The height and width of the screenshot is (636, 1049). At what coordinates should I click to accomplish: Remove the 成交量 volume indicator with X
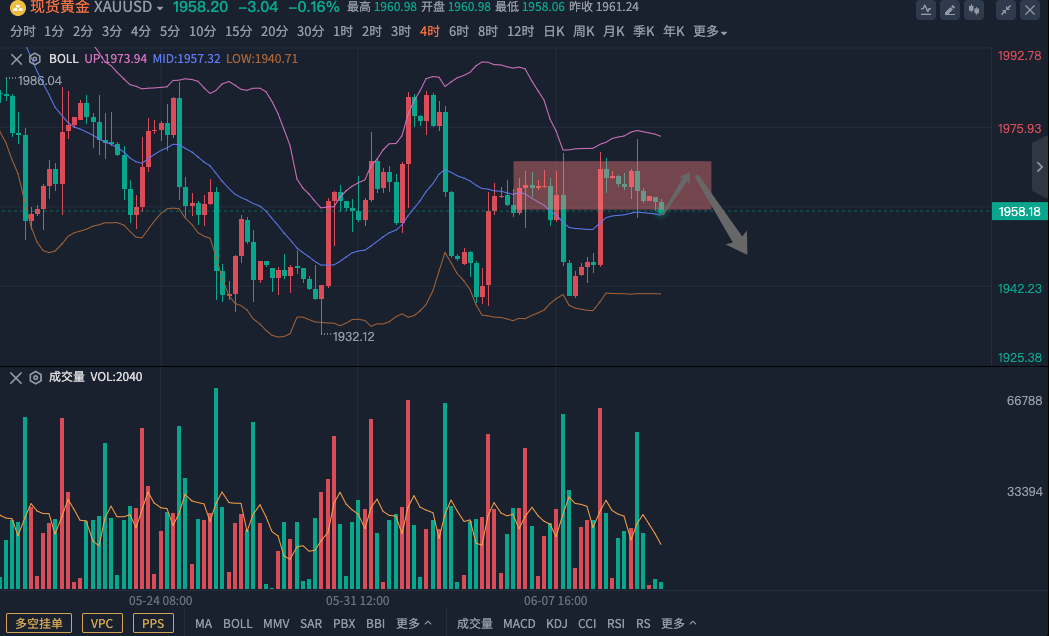pos(16,377)
